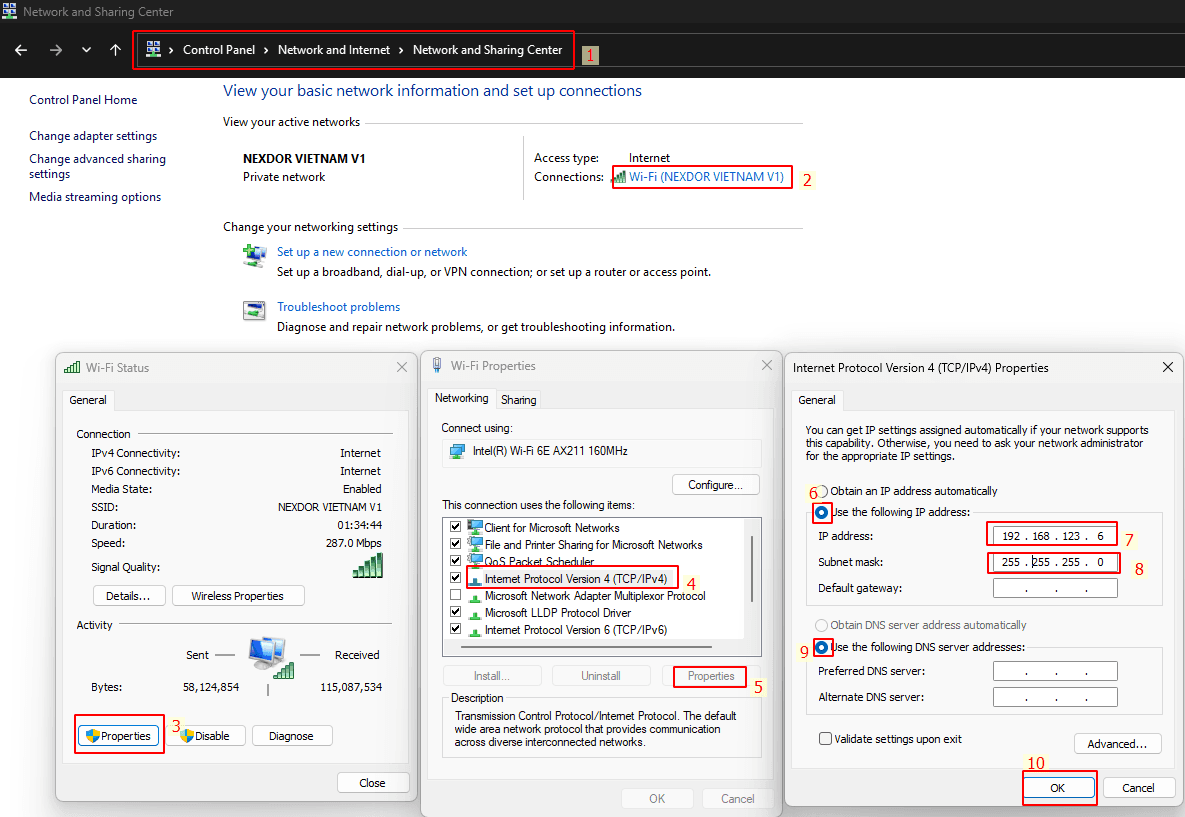Open Control Panel Home link
This screenshot has width=1185, height=817.
(x=83, y=100)
